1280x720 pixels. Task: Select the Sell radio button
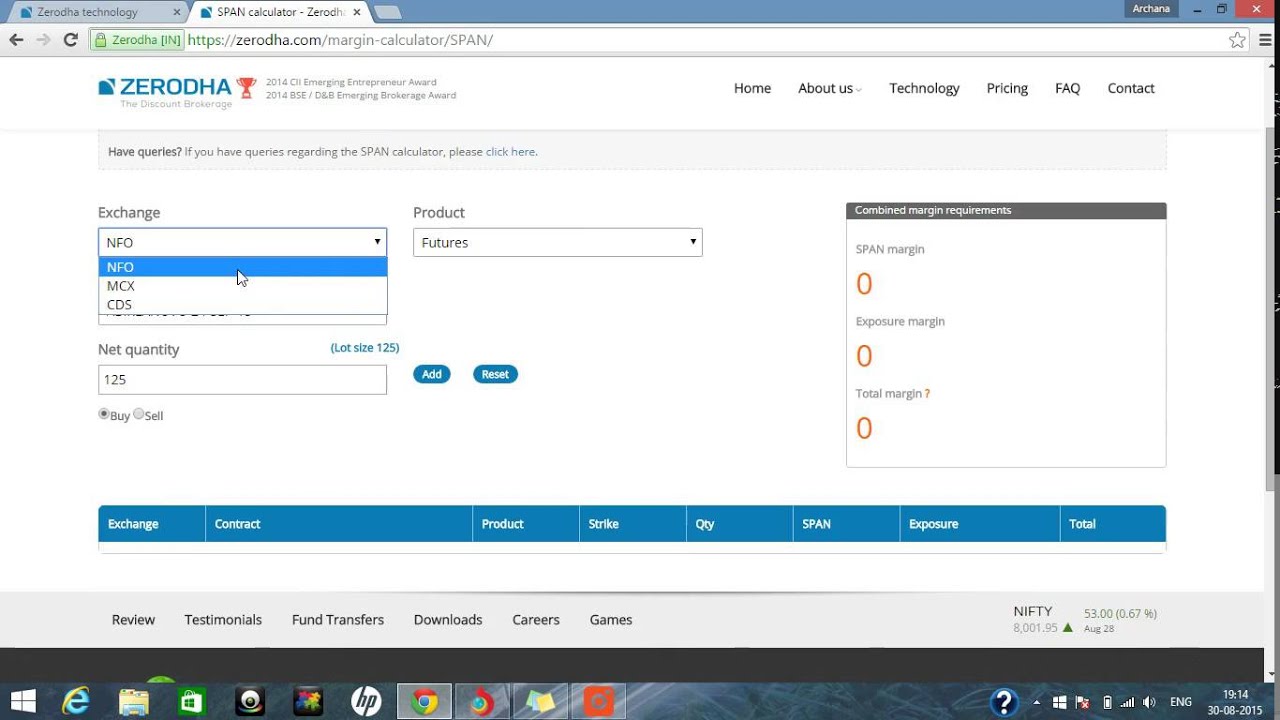pyautogui.click(x=139, y=414)
